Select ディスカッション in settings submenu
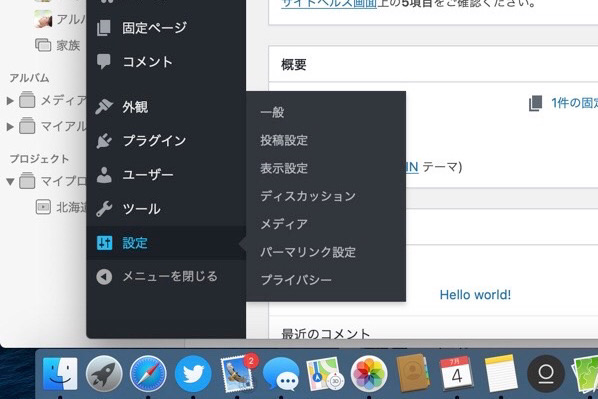The width and height of the screenshot is (598, 399). [308, 196]
